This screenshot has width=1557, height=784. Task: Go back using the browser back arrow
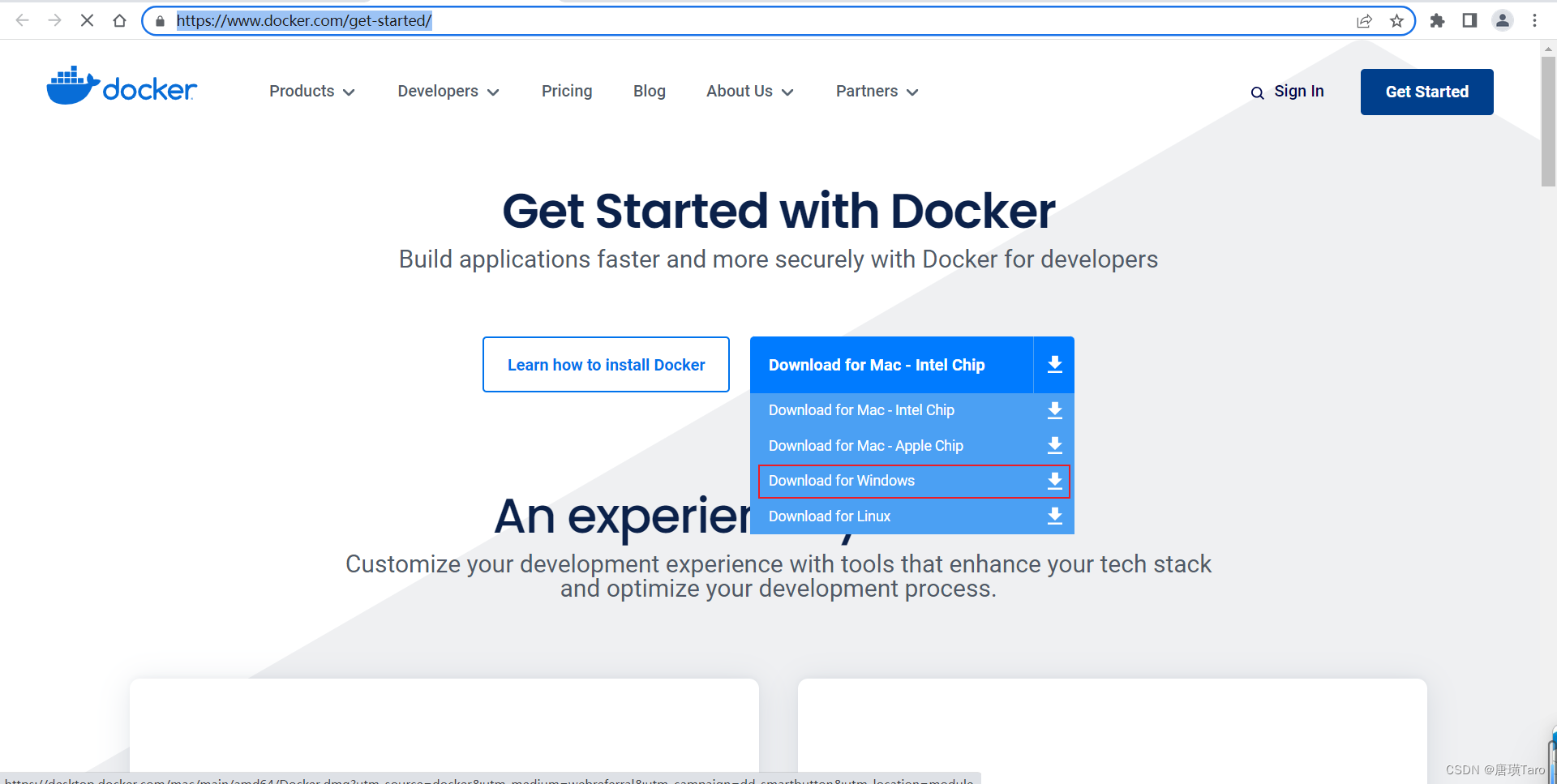(x=23, y=20)
